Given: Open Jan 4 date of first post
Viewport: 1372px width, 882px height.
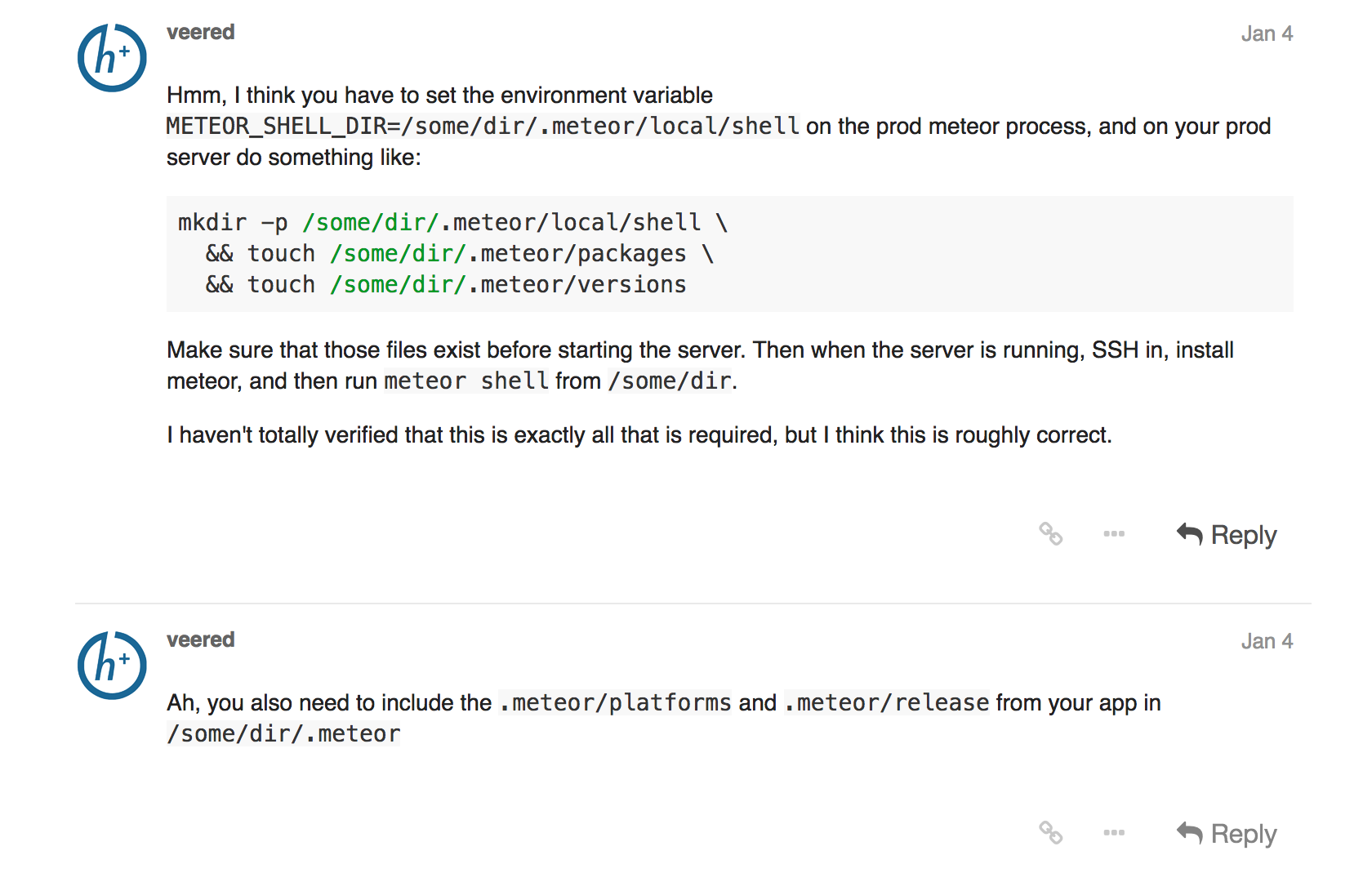Looking at the screenshot, I should click(x=1267, y=33).
